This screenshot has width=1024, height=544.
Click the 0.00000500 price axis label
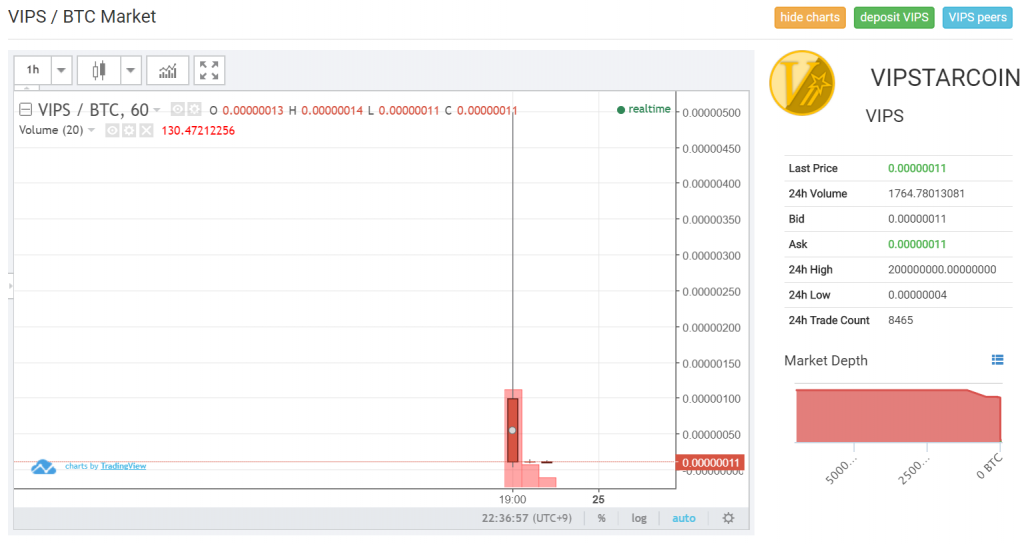(711, 112)
